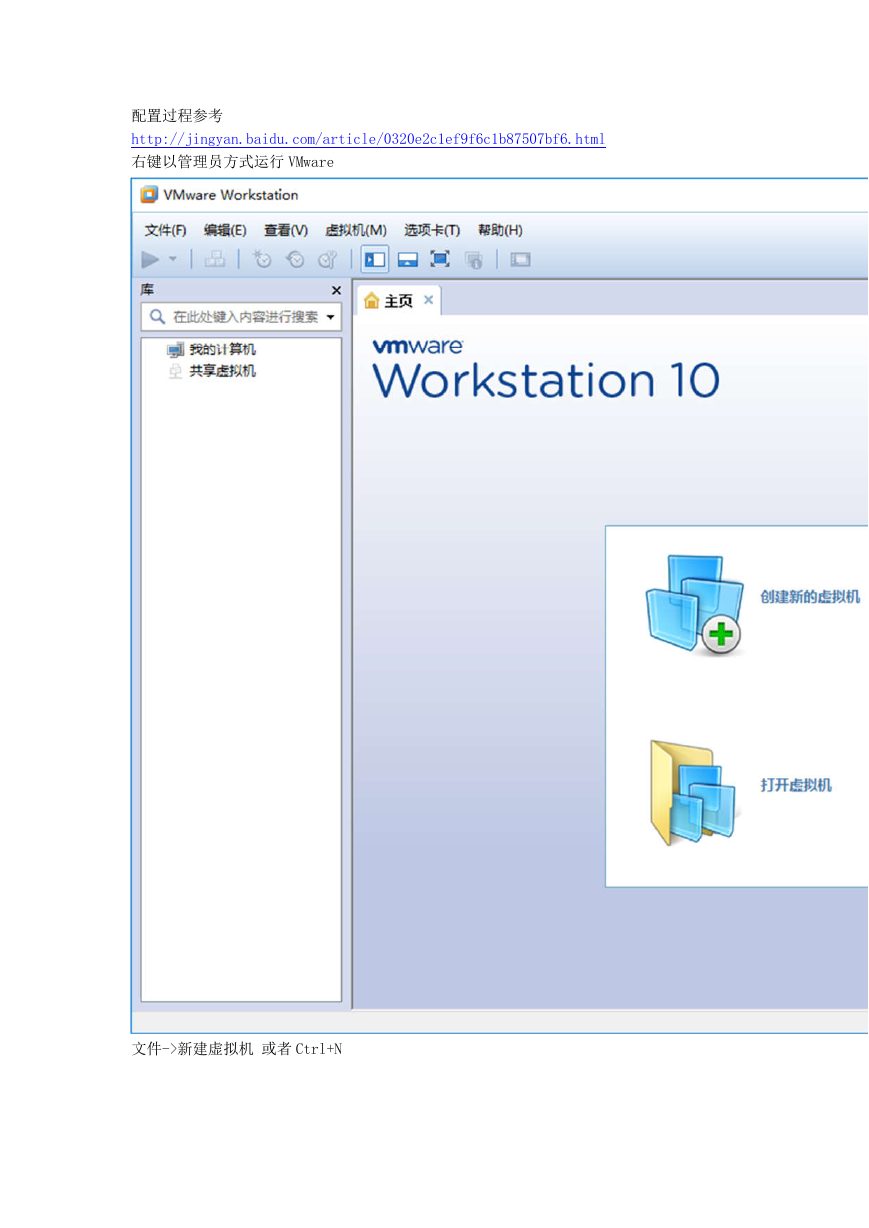This screenshot has width=869, height=1228.
Task: Expand the power options dropdown arrow
Action: click(172, 260)
